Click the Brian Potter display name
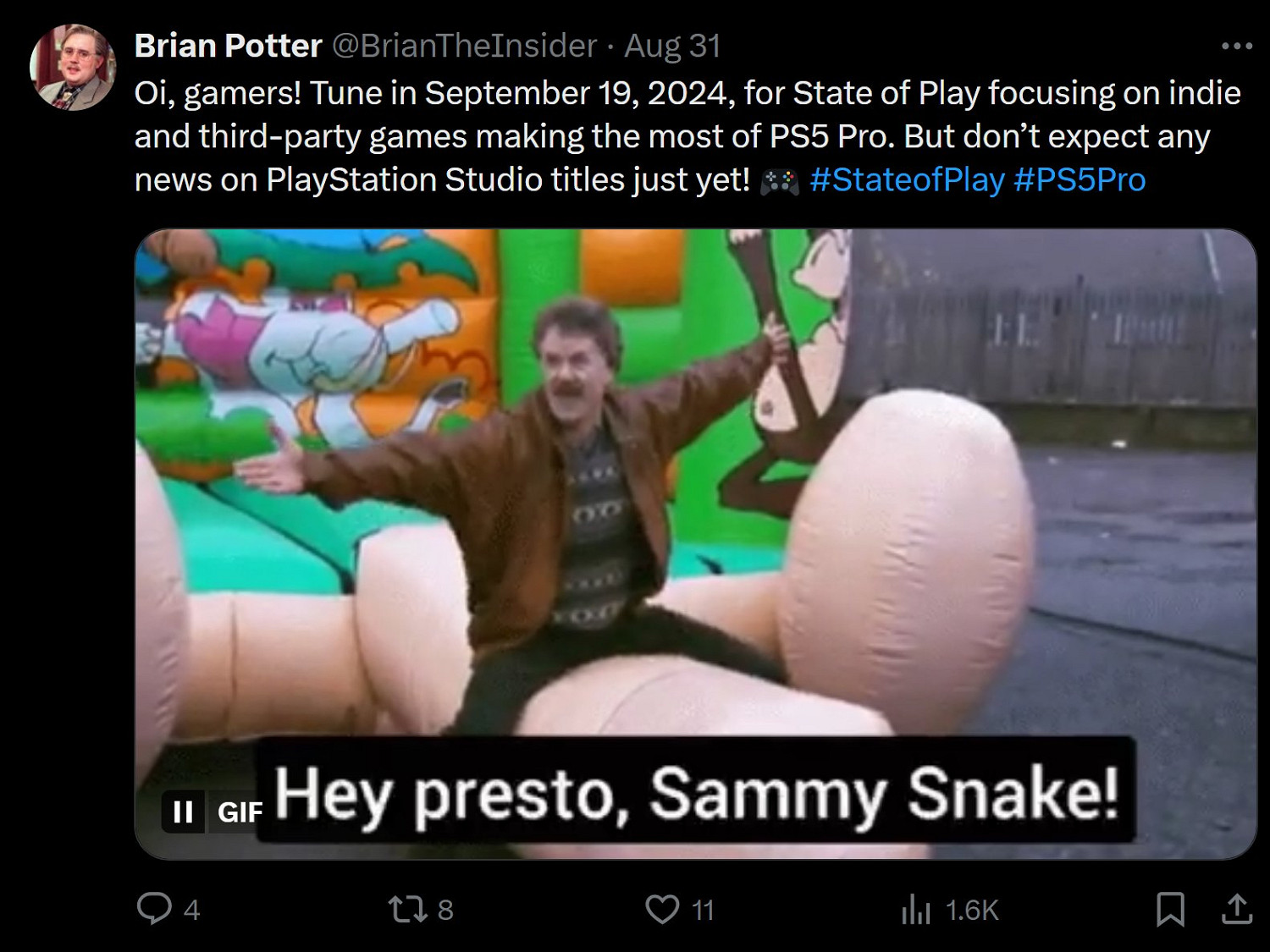This screenshot has width=1270, height=952. pos(228,46)
